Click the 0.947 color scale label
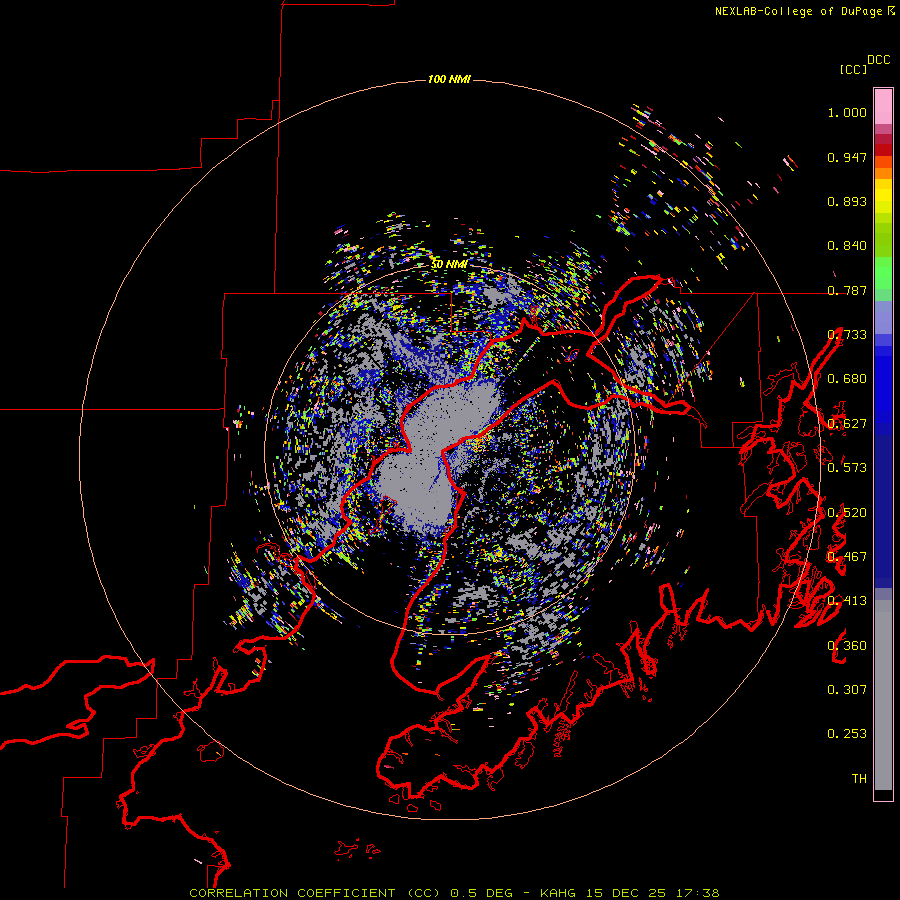This screenshot has height=900, width=900. click(847, 157)
